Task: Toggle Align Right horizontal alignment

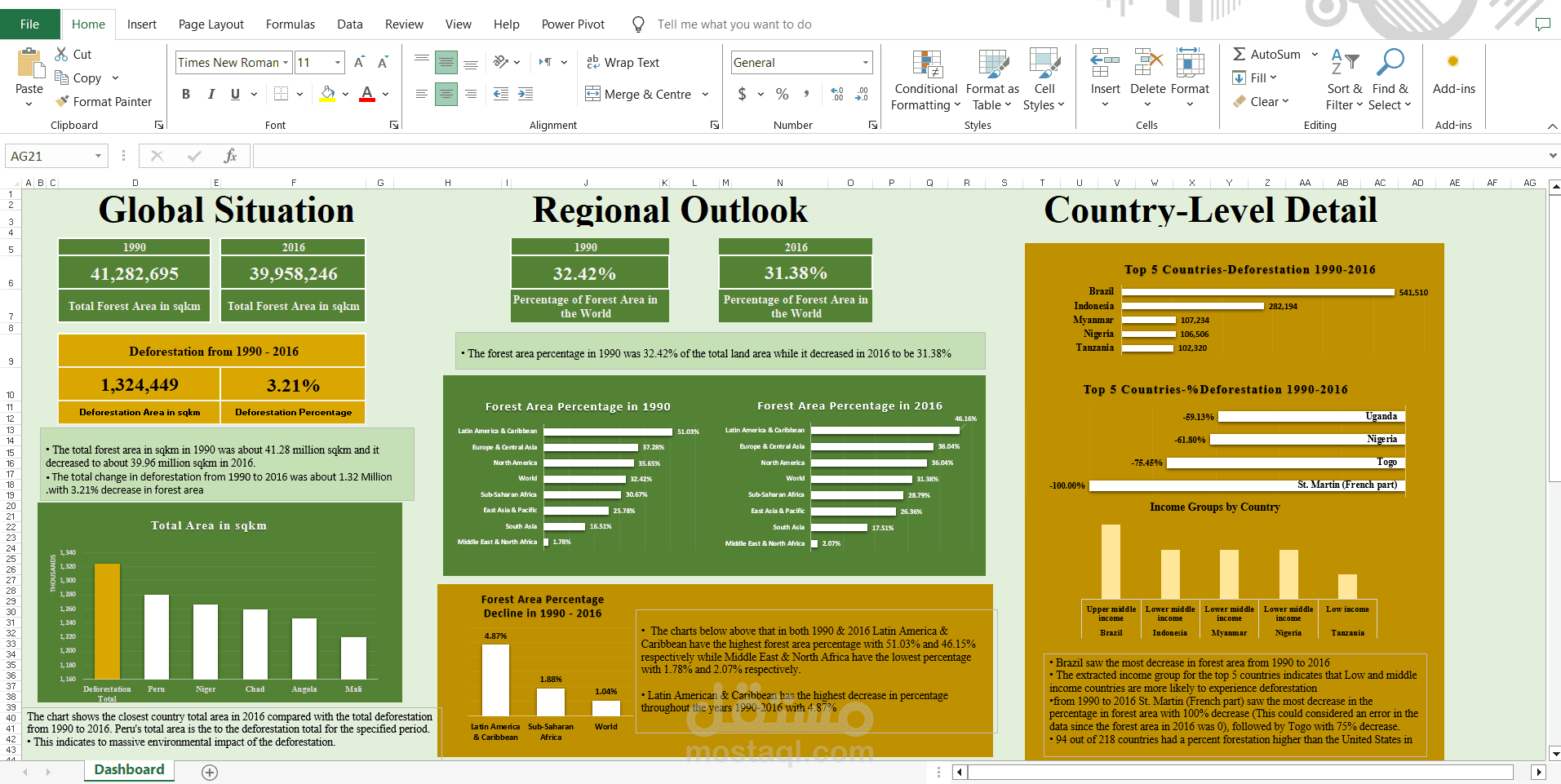Action: (471, 94)
